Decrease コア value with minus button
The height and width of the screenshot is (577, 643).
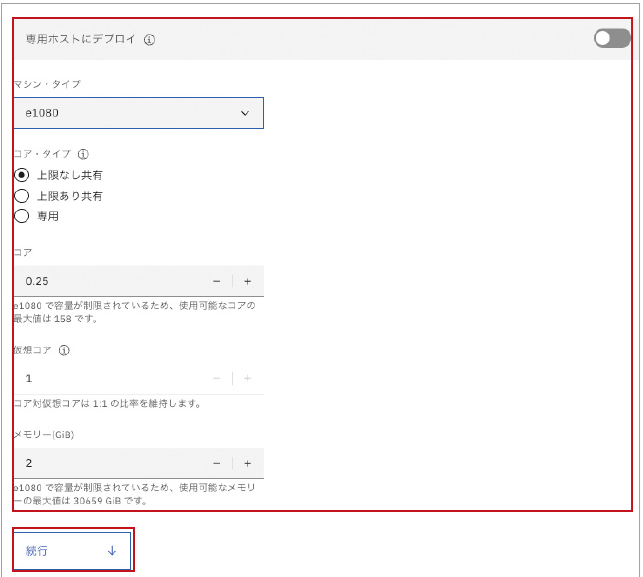tap(216, 281)
